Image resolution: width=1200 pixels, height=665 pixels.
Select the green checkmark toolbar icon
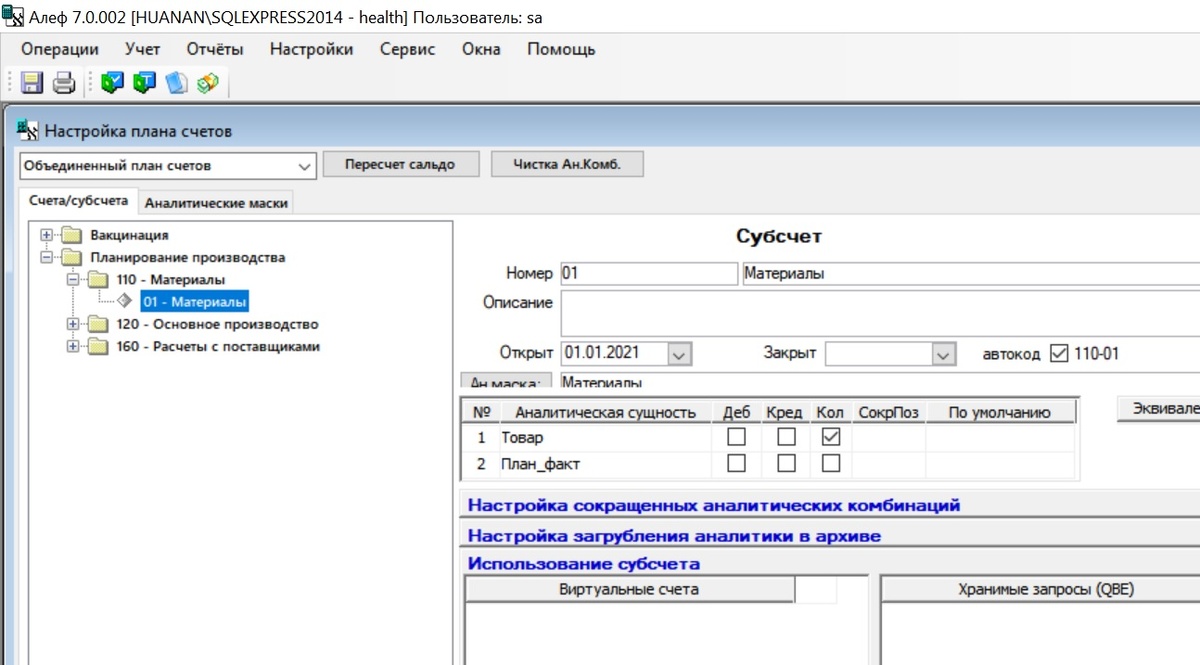click(112, 83)
